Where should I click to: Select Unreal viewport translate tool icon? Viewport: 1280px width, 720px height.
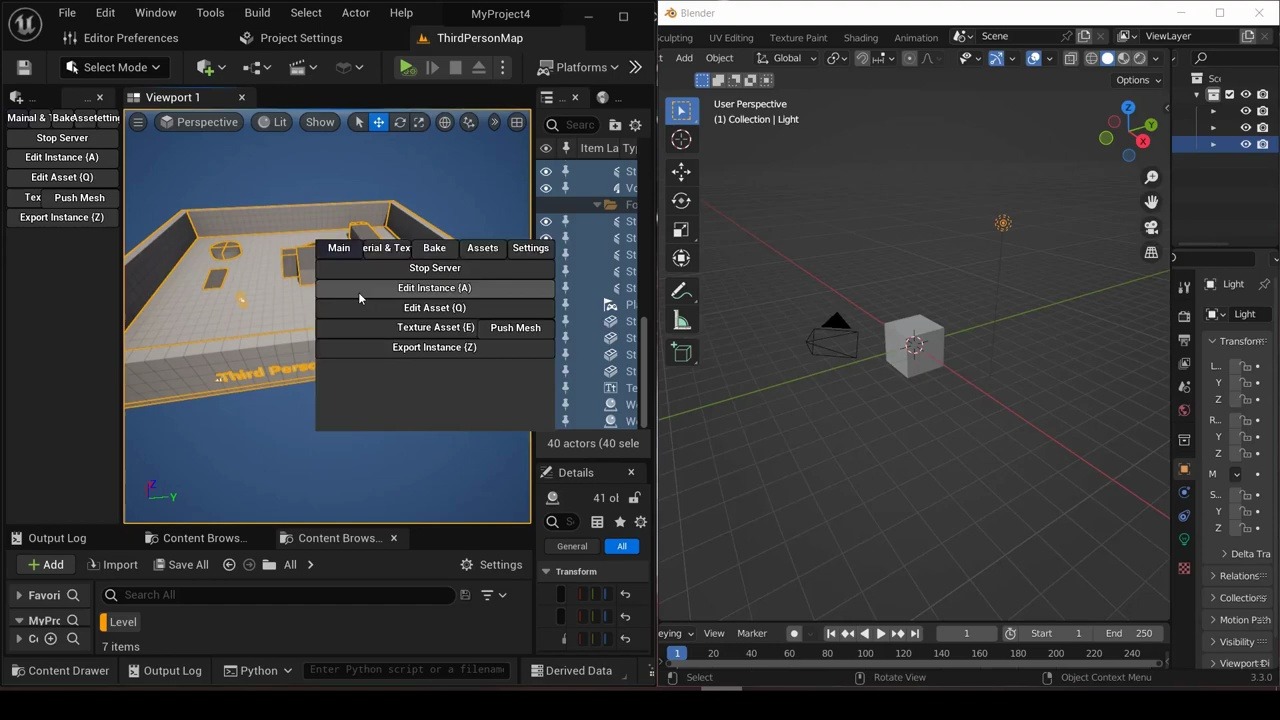pyautogui.click(x=379, y=122)
